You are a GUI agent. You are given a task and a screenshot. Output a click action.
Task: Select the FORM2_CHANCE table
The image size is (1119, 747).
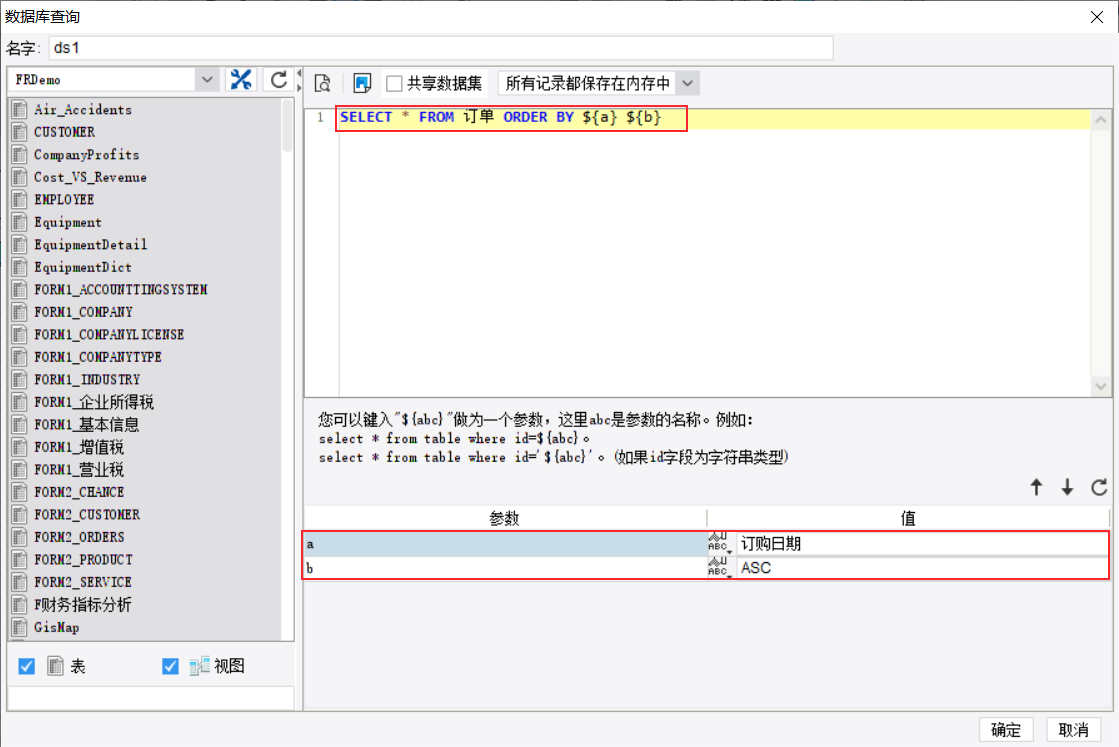[x=79, y=492]
